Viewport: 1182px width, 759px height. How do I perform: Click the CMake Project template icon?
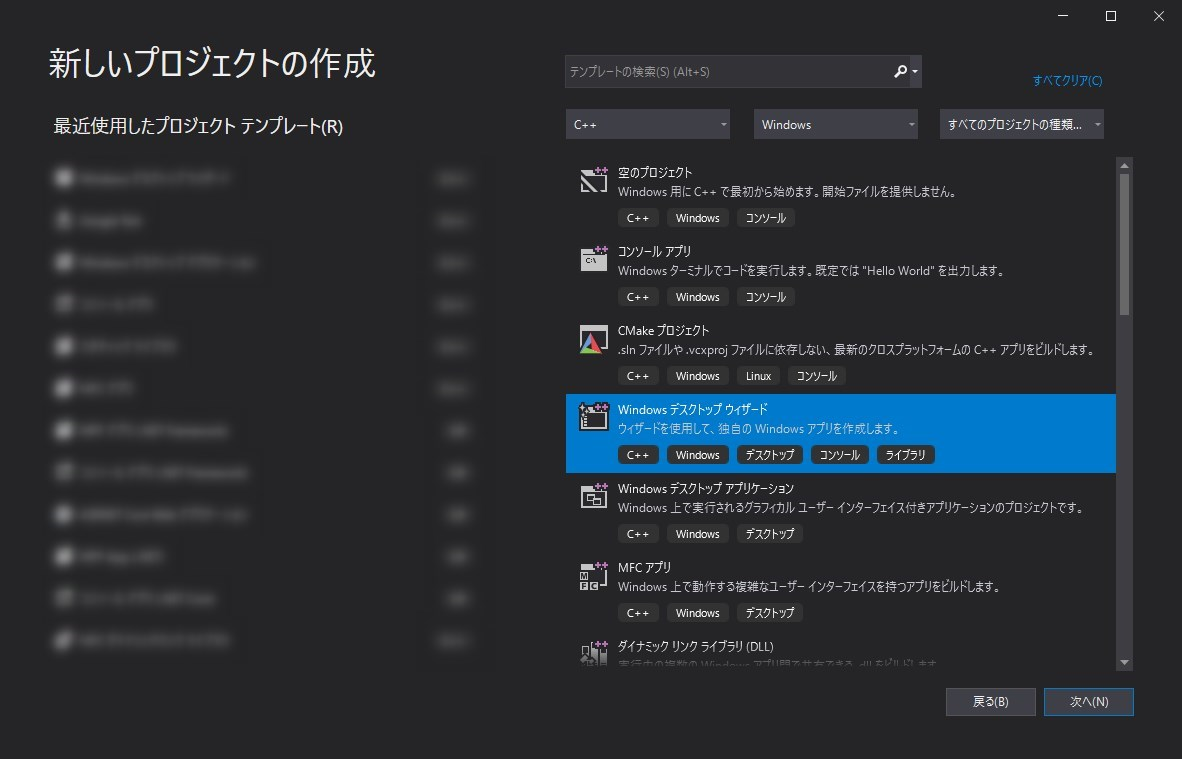coord(593,339)
